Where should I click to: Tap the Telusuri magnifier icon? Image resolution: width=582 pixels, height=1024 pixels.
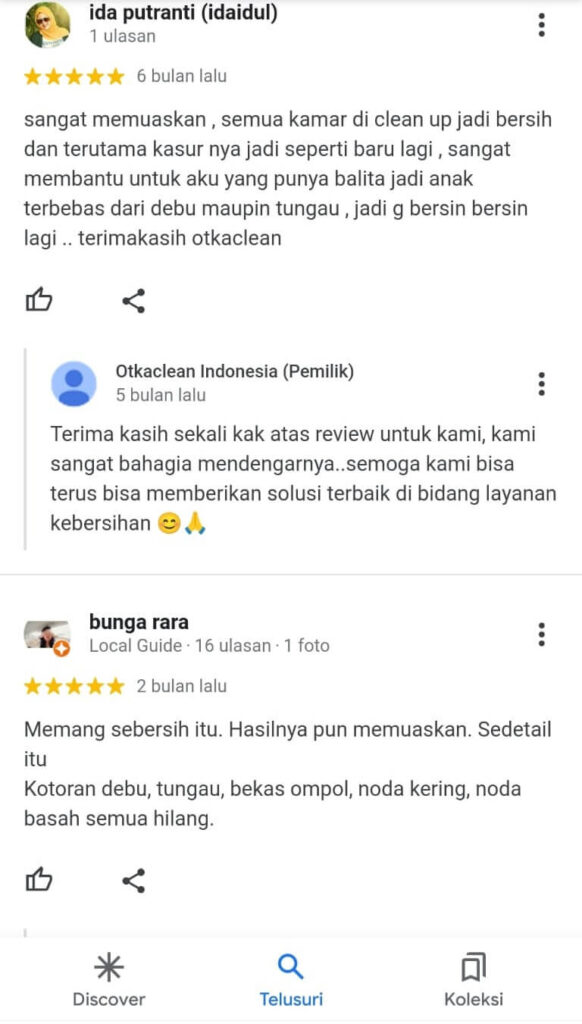[291, 967]
